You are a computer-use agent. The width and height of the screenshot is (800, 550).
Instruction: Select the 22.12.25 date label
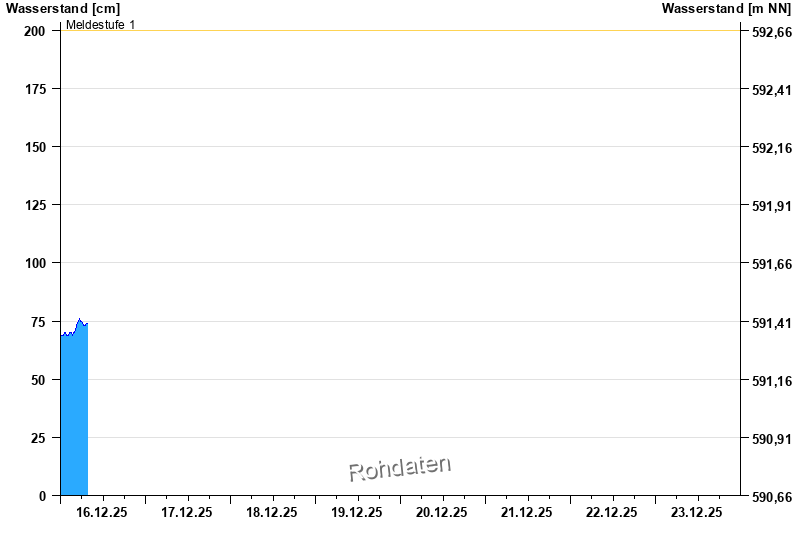coord(612,512)
